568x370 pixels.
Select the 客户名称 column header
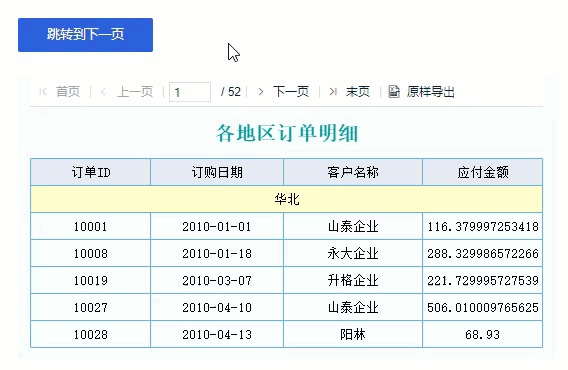353,172
